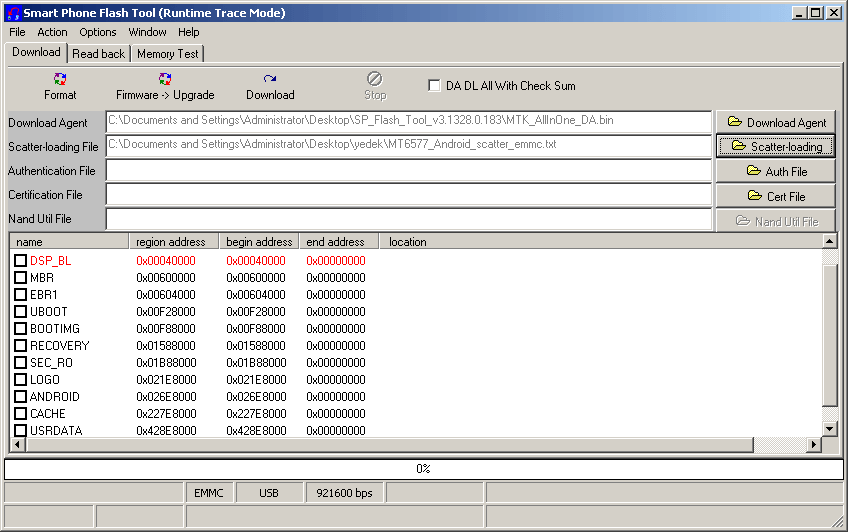Image resolution: width=848 pixels, height=532 pixels.
Task: Enable DA DL All With Check Sum
Action: [x=434, y=86]
